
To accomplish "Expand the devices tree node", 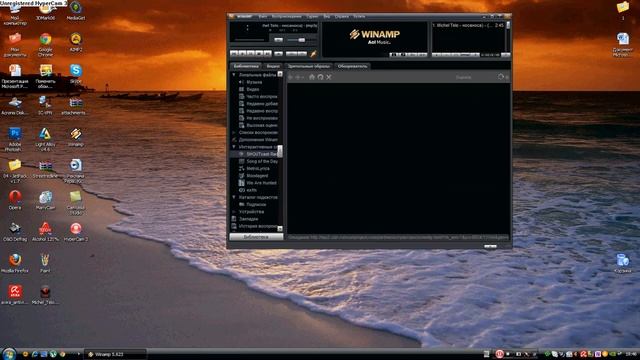I will 234,212.
